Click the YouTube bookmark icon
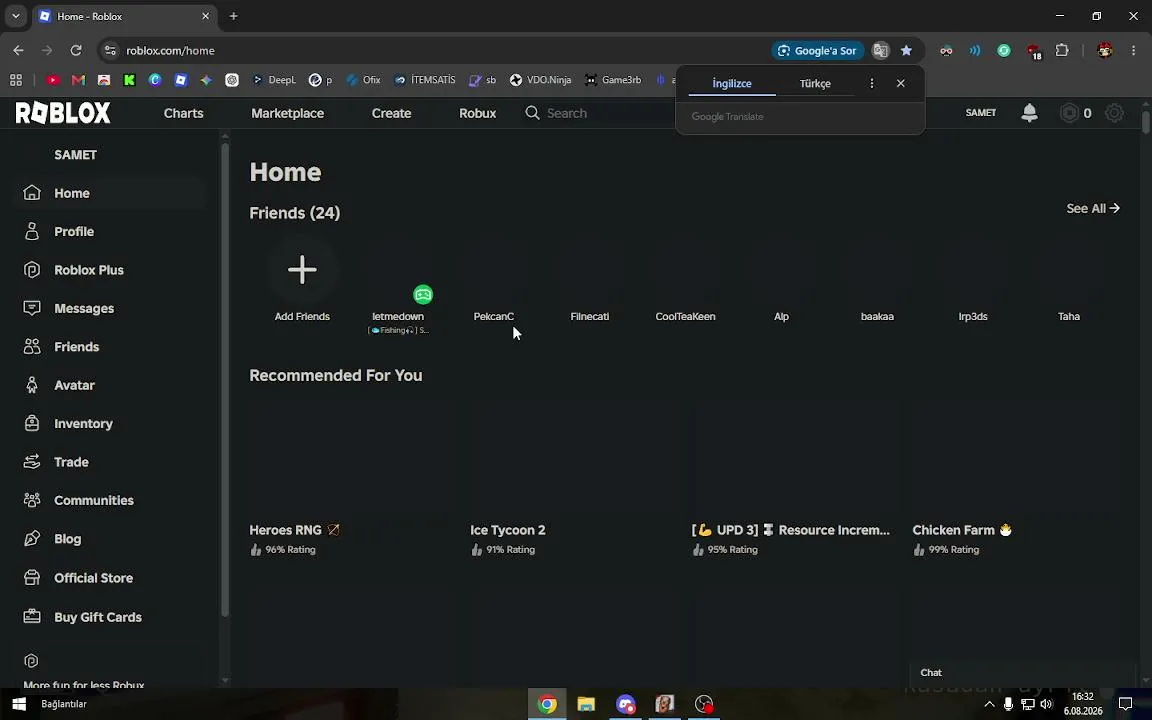The width and height of the screenshot is (1152, 720). [53, 80]
